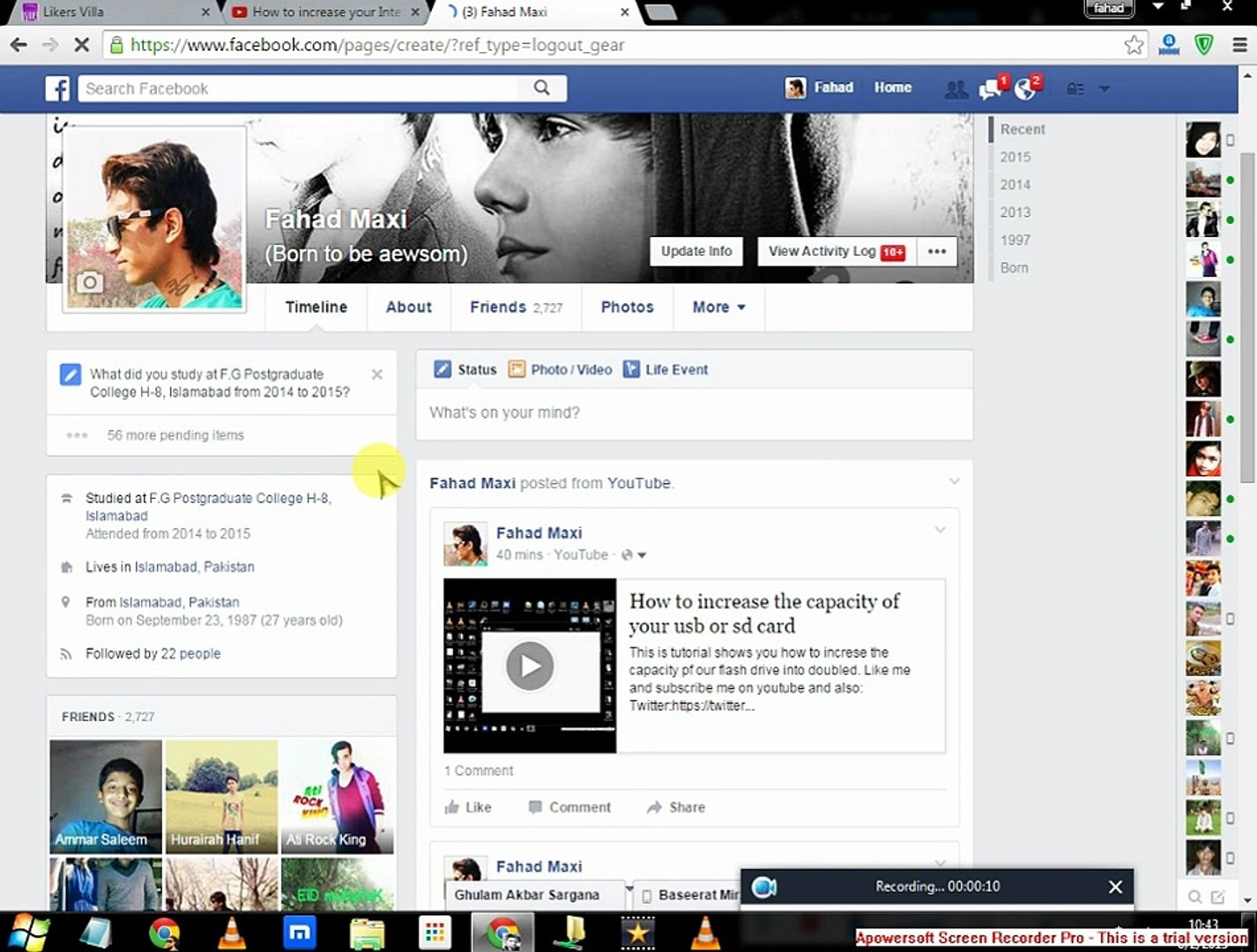This screenshot has width=1257, height=952.
Task: Switch to the Timeline tab
Action: pyautogui.click(x=316, y=307)
